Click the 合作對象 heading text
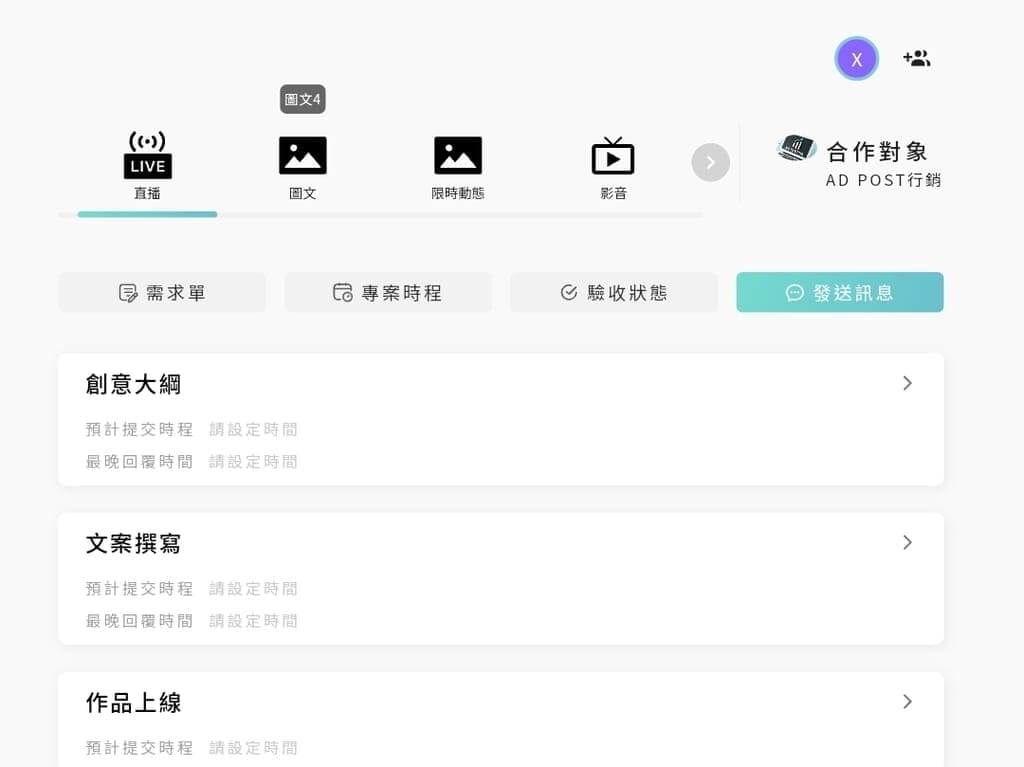The width and height of the screenshot is (1024, 767). point(877,152)
